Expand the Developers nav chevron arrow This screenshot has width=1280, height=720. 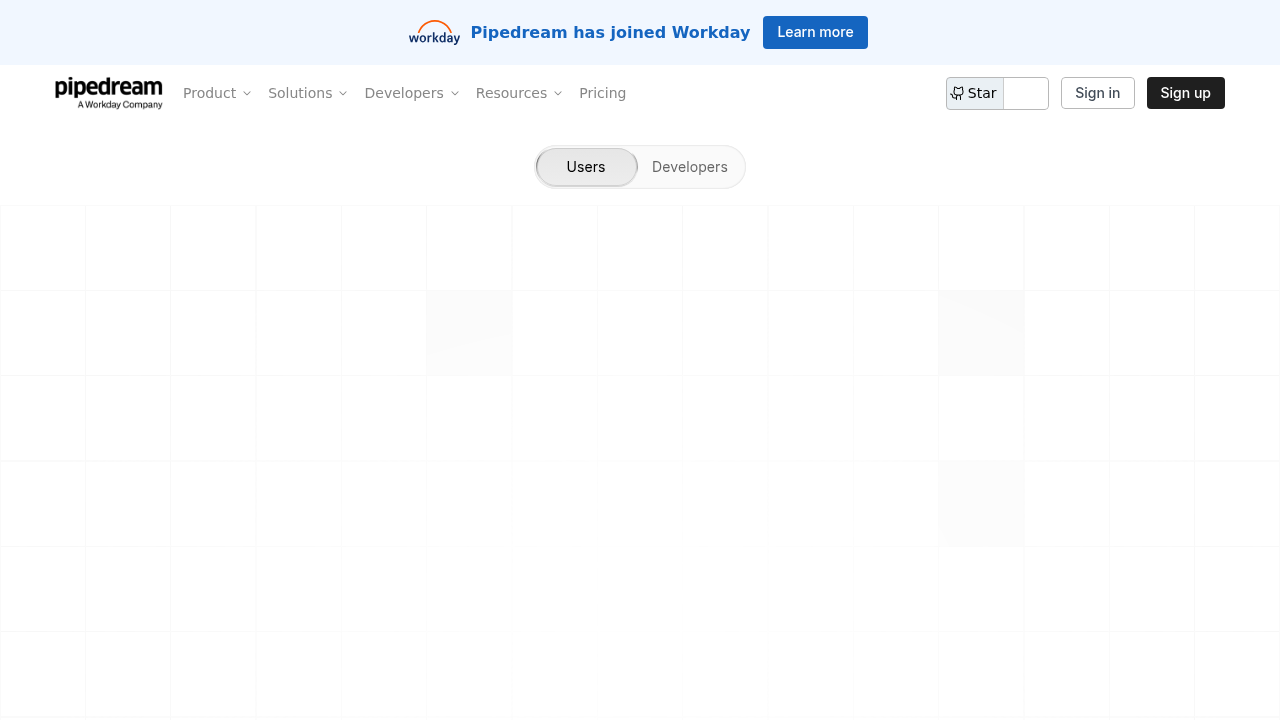pyautogui.click(x=455, y=94)
